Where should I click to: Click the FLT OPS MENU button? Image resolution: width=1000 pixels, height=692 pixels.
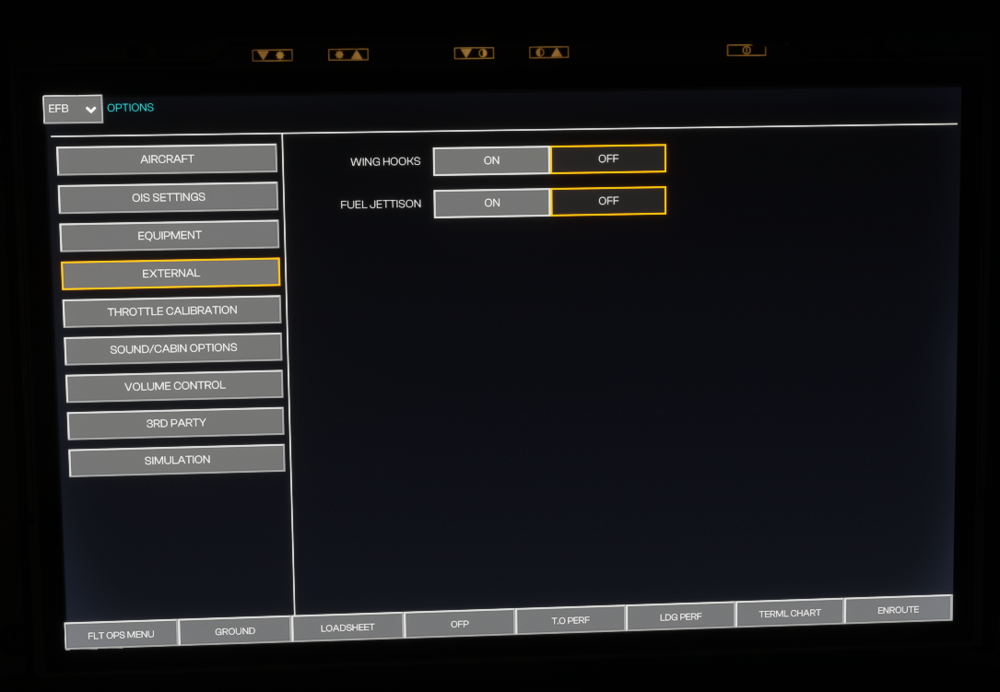tap(121, 634)
